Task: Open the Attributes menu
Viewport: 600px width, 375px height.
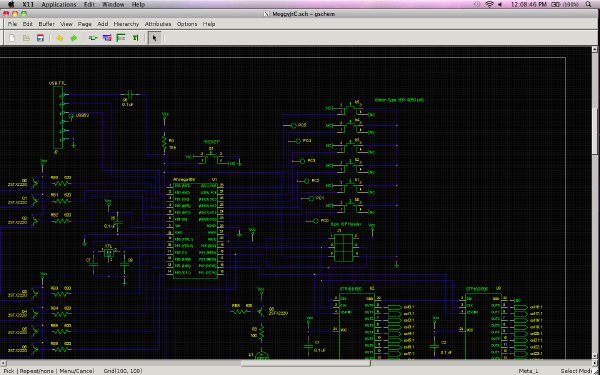Action: pyautogui.click(x=158, y=24)
